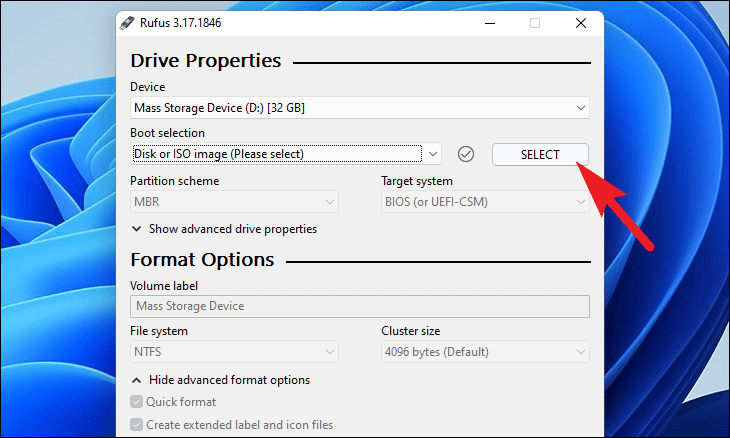Open the Boot selection dropdown arrow

tap(433, 154)
